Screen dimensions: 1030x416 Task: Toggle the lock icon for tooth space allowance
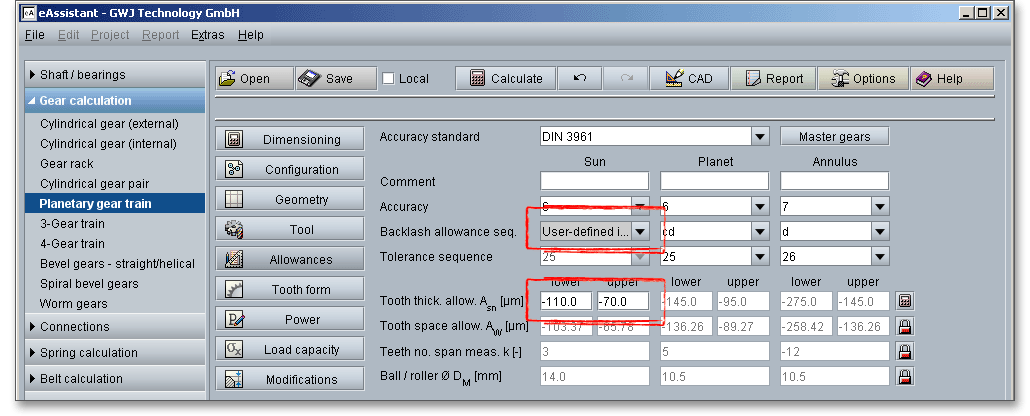click(904, 326)
